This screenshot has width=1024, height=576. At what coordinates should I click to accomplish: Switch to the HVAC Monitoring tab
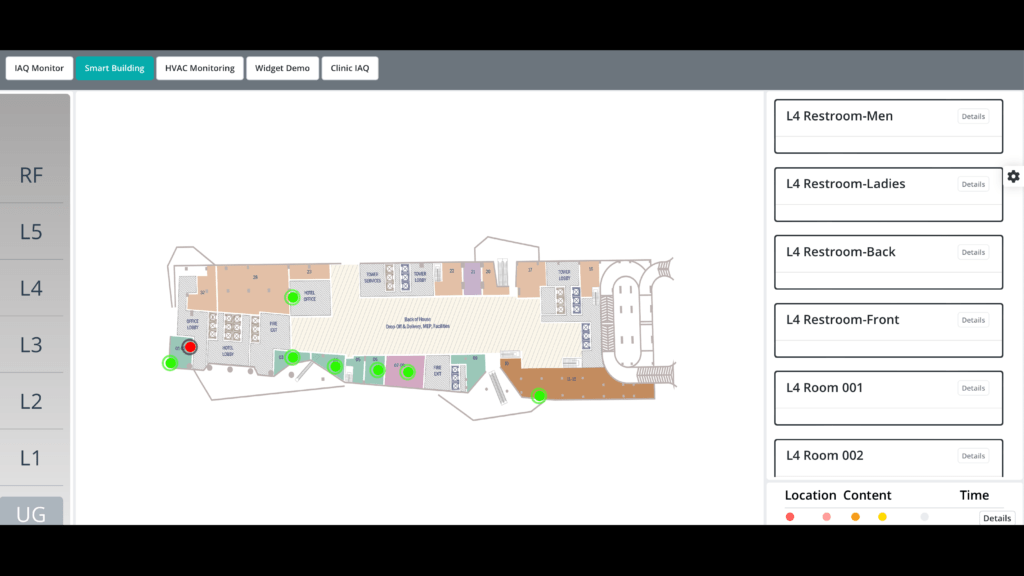pyautogui.click(x=199, y=67)
